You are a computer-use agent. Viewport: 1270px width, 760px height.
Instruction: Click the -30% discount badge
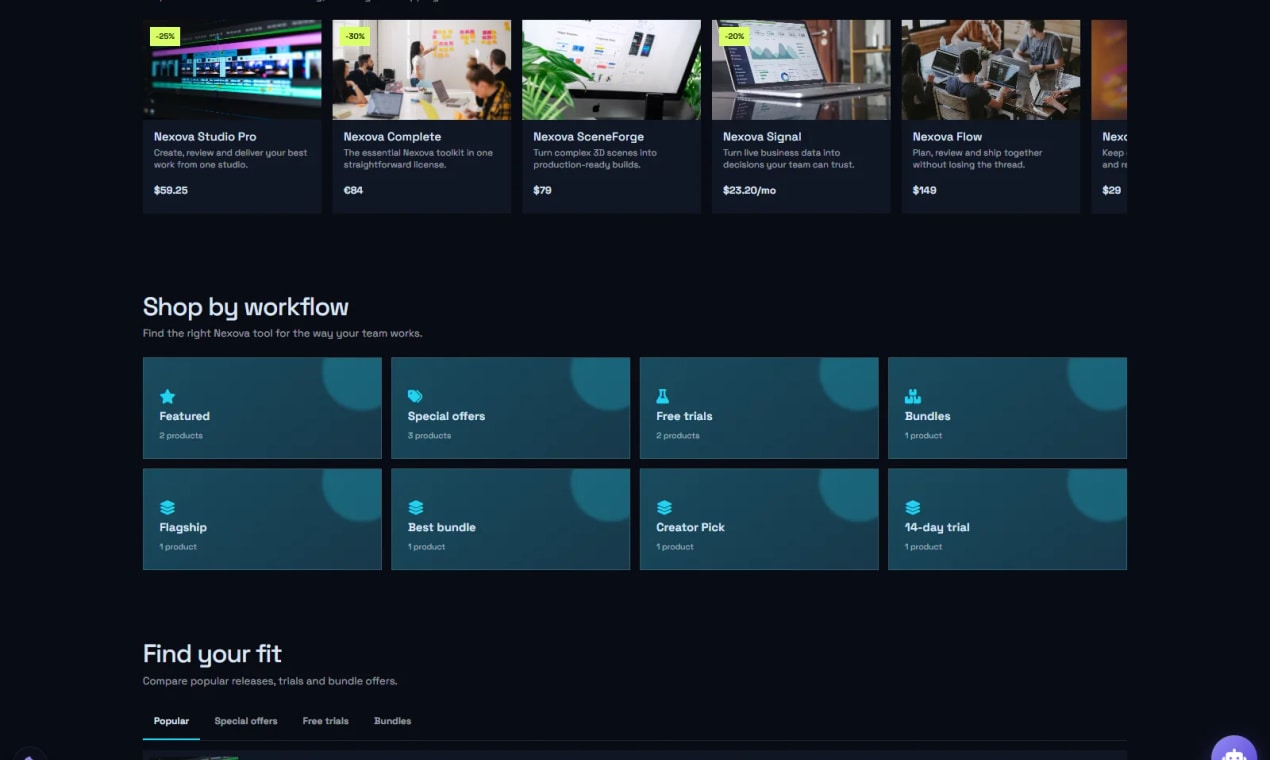(x=355, y=36)
